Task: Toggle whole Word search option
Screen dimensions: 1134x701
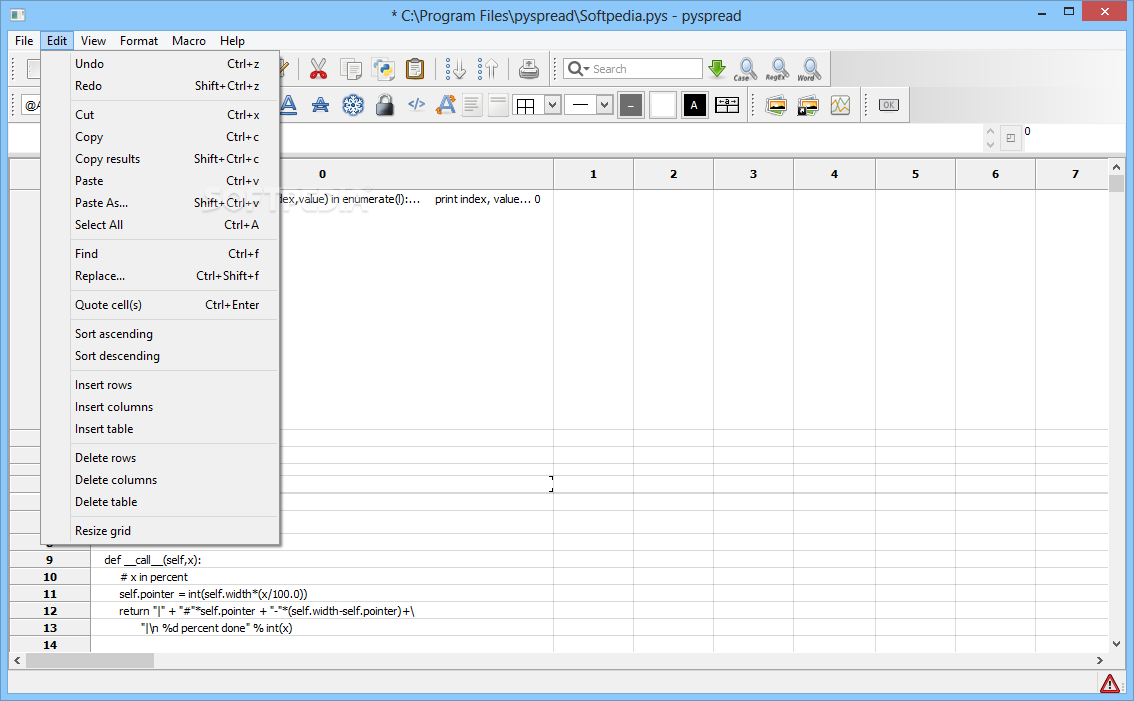Action: tap(809, 69)
